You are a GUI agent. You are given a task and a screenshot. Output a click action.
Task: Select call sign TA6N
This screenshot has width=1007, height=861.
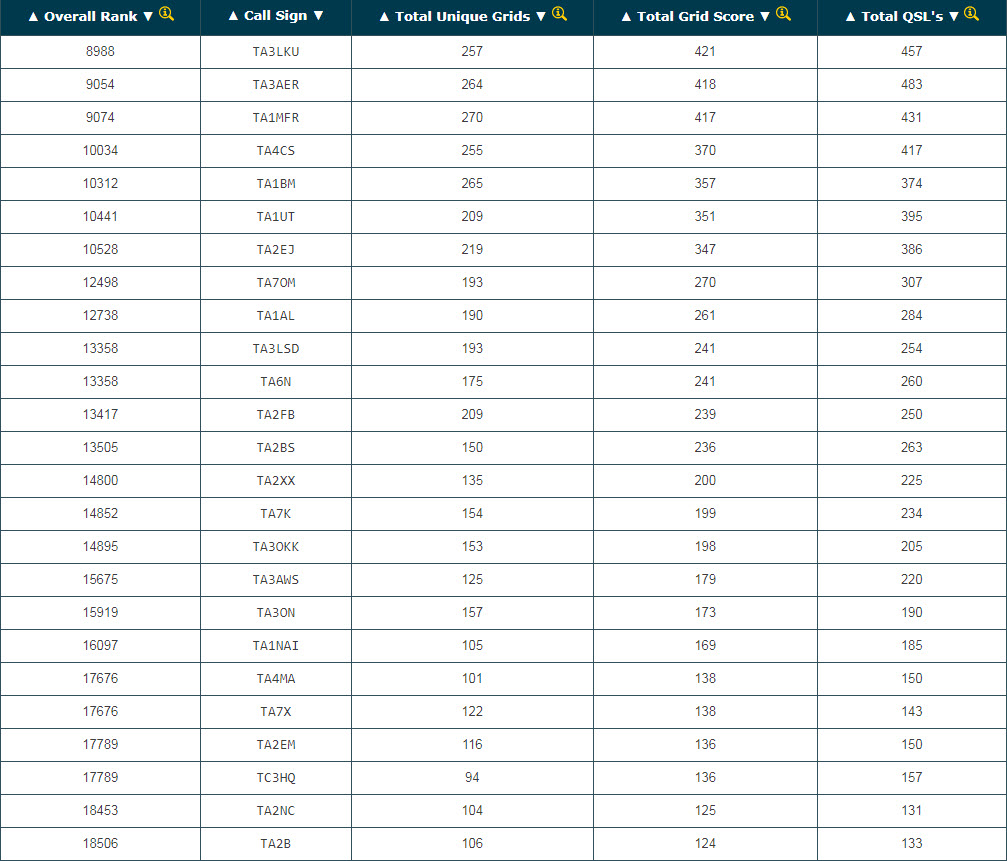point(276,381)
